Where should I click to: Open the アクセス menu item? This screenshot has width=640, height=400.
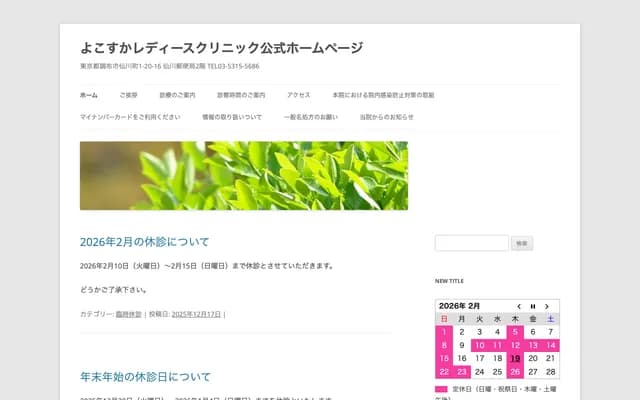tap(298, 95)
